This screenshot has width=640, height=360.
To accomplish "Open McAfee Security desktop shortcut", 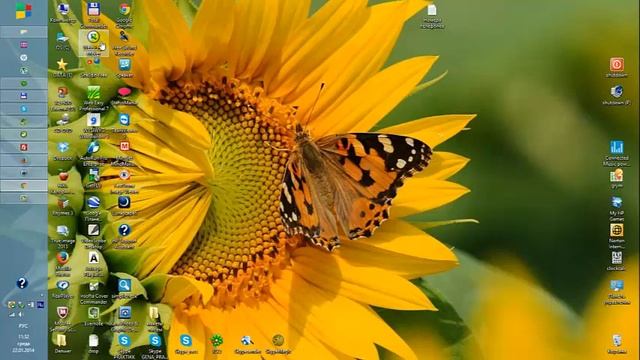I will (62, 319).
